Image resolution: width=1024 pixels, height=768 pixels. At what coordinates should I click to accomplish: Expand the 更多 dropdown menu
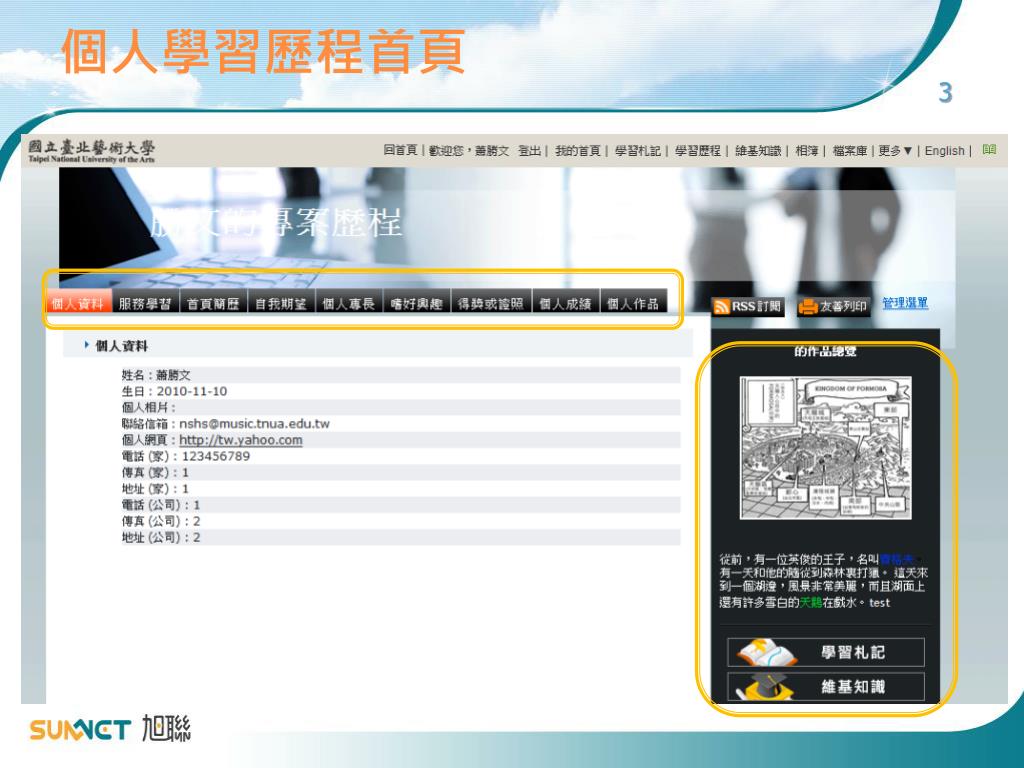click(x=895, y=151)
